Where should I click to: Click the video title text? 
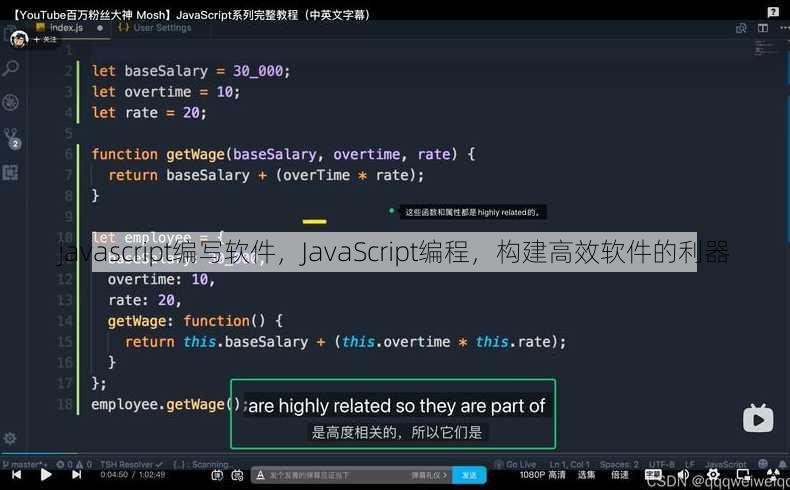click(190, 15)
